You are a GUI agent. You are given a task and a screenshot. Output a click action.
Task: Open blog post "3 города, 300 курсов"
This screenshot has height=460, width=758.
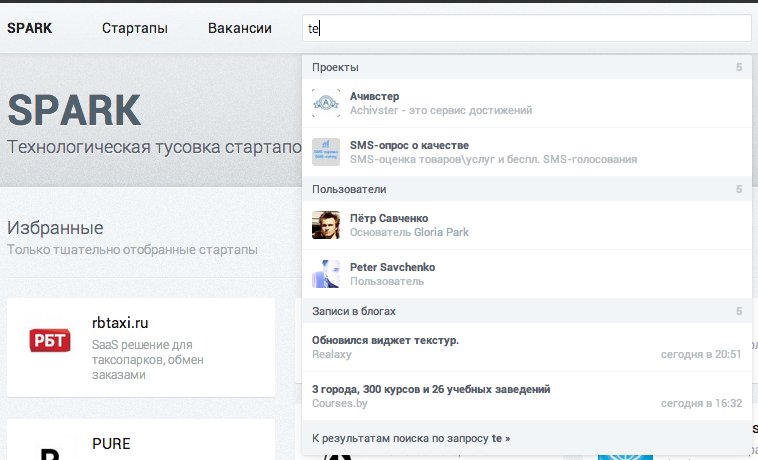[431, 389]
